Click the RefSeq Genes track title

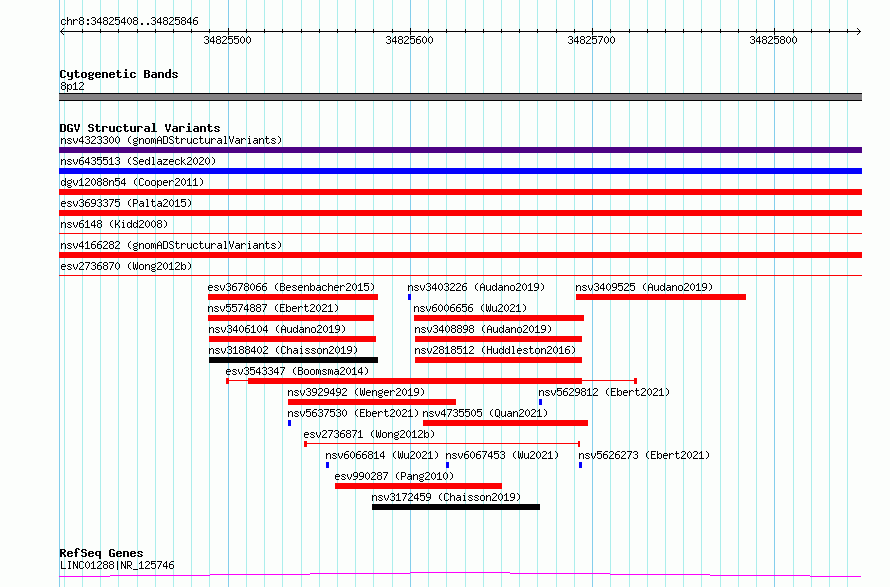[101, 554]
